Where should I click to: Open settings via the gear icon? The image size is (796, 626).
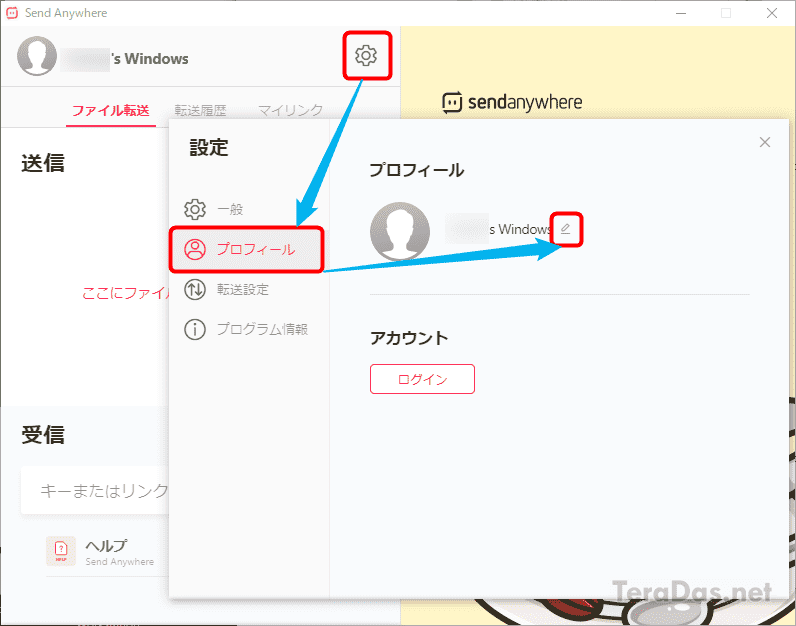tap(366, 55)
